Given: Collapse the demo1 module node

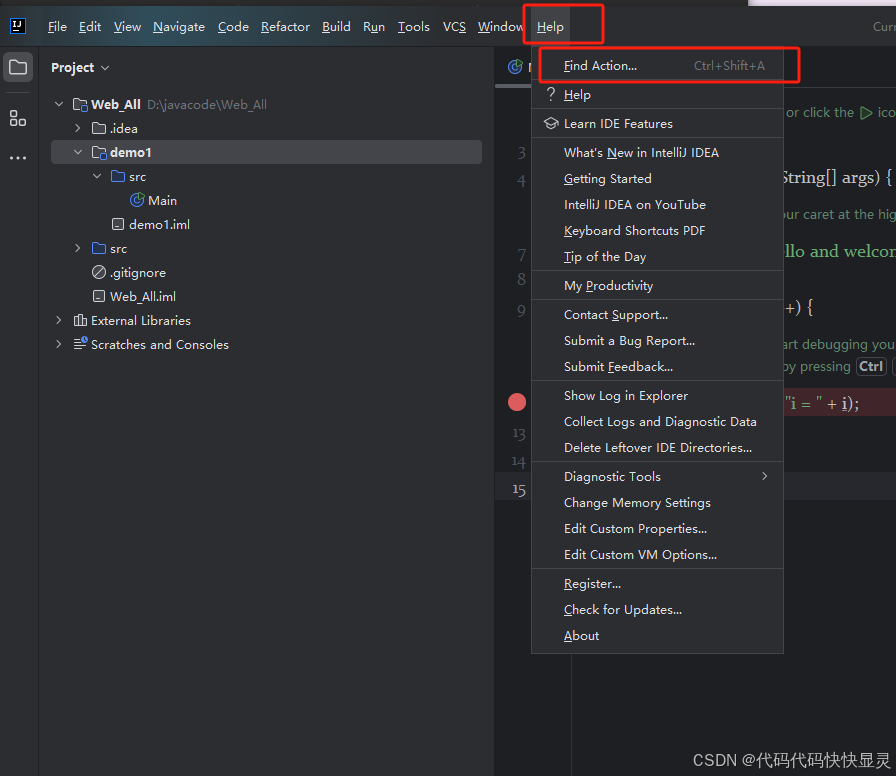Looking at the screenshot, I should 78,152.
